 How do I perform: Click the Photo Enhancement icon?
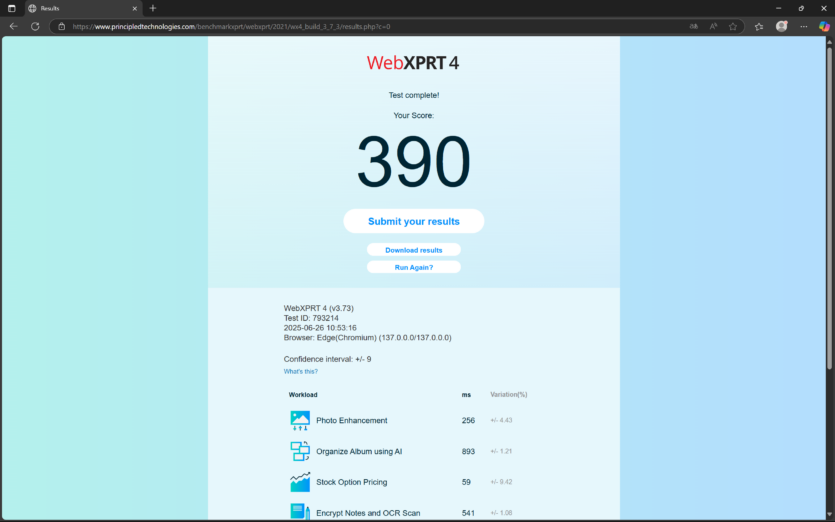pyautogui.click(x=300, y=420)
